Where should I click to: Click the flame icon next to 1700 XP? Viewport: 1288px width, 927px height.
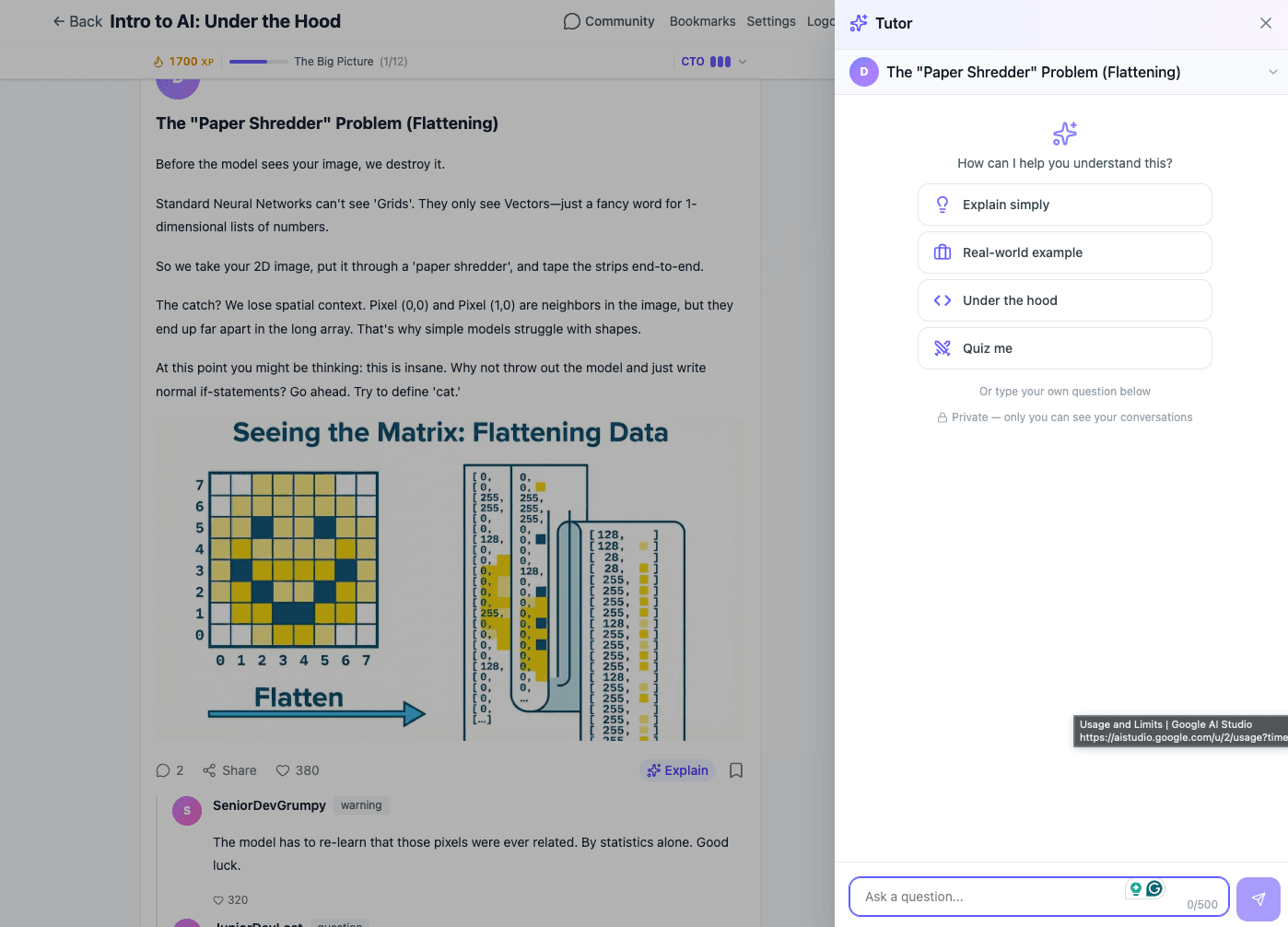coord(157,61)
